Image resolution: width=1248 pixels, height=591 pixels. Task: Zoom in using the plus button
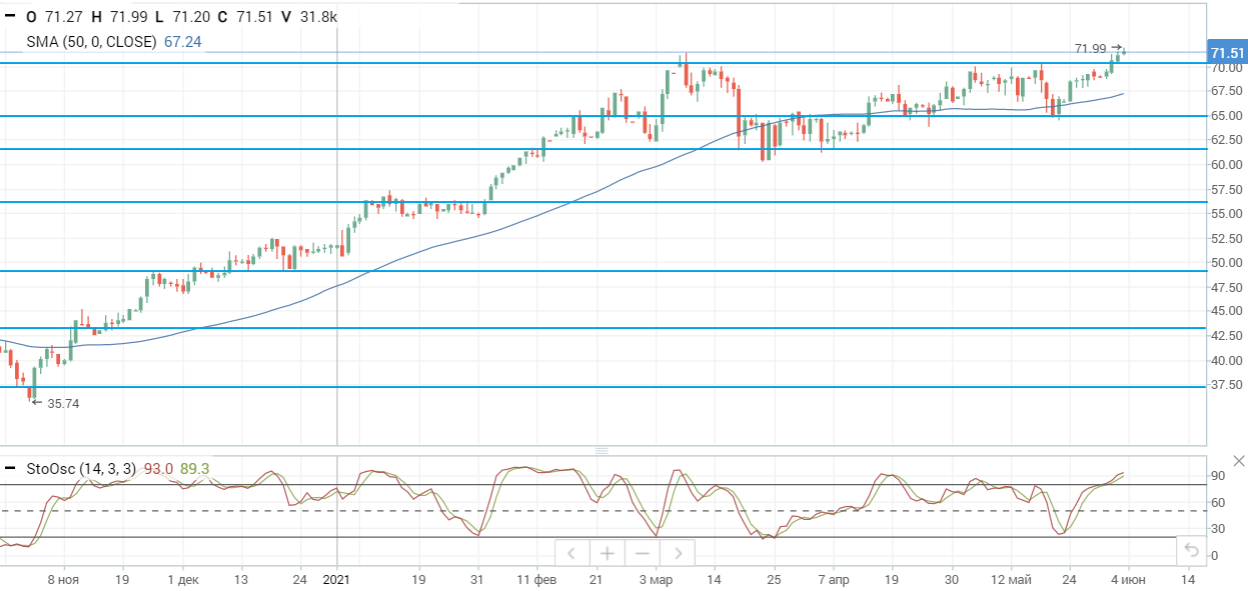tap(606, 553)
